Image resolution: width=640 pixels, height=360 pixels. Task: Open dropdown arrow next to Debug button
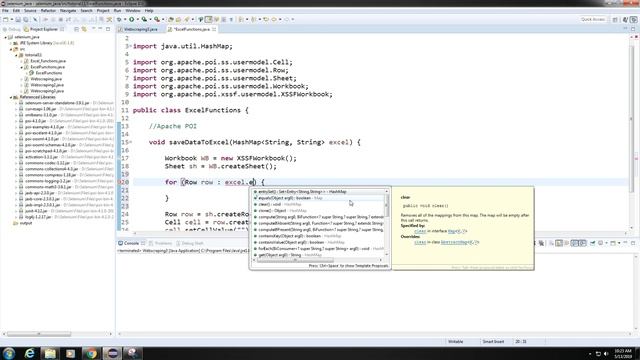[125, 20]
